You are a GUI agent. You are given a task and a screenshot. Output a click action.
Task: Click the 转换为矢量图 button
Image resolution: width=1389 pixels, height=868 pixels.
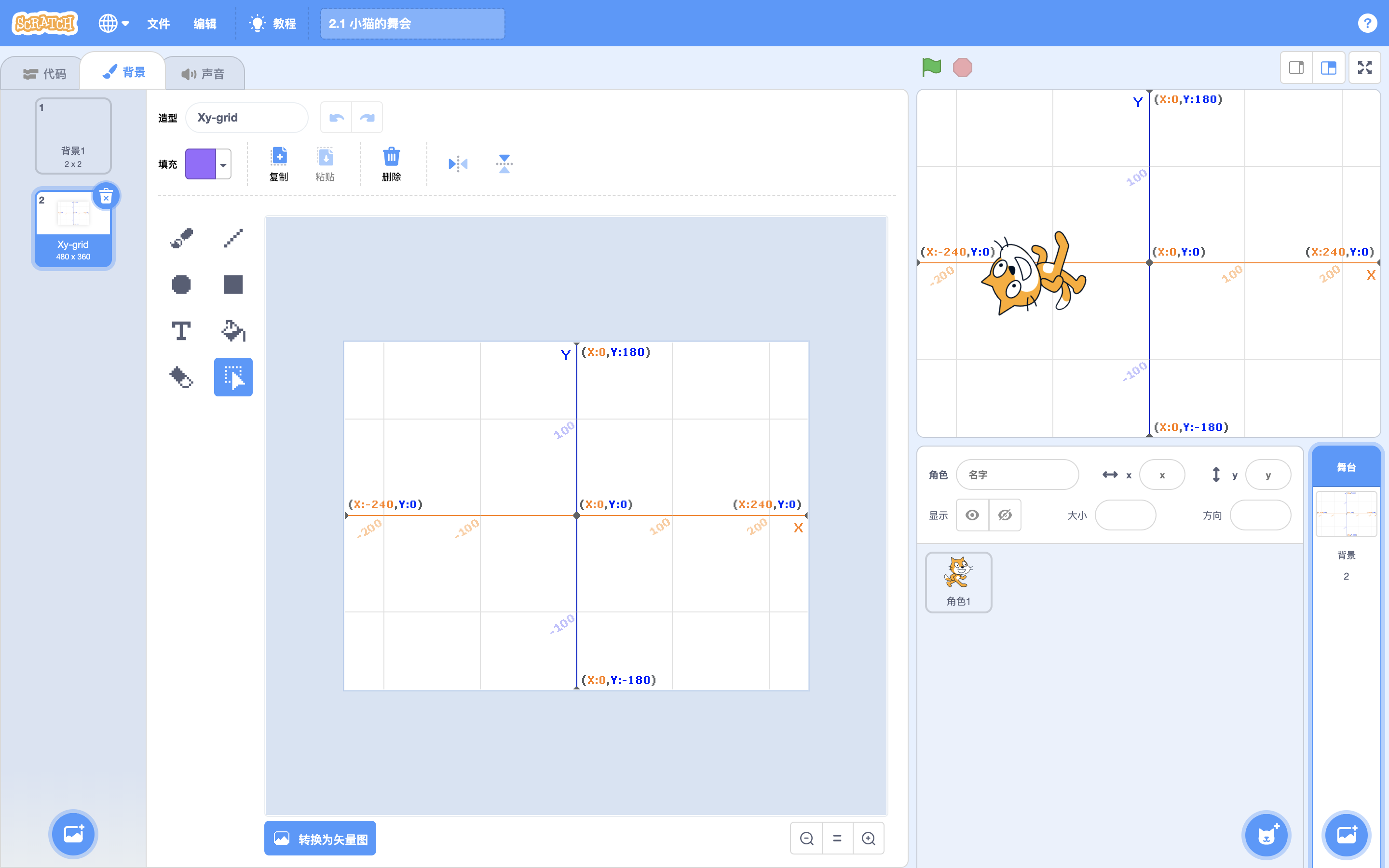click(320, 839)
